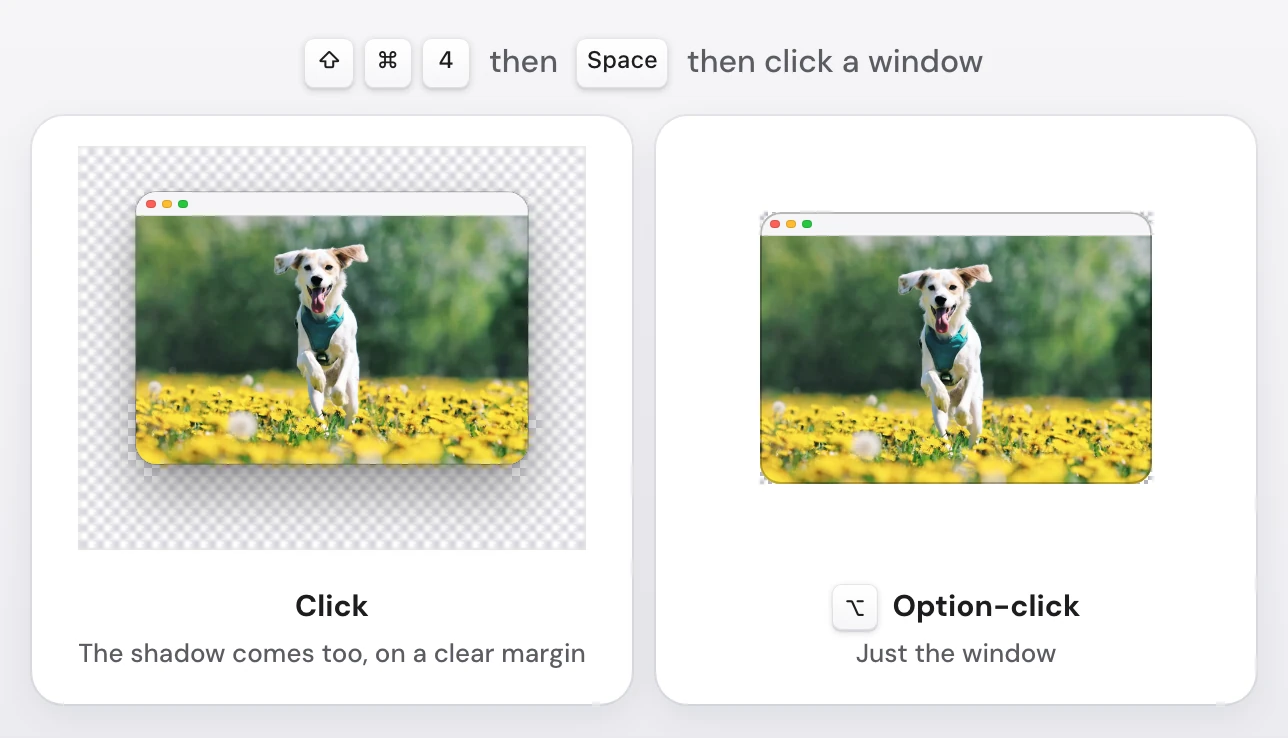Click "then click a window" text
This screenshot has height=738, width=1288.
pyautogui.click(x=835, y=62)
